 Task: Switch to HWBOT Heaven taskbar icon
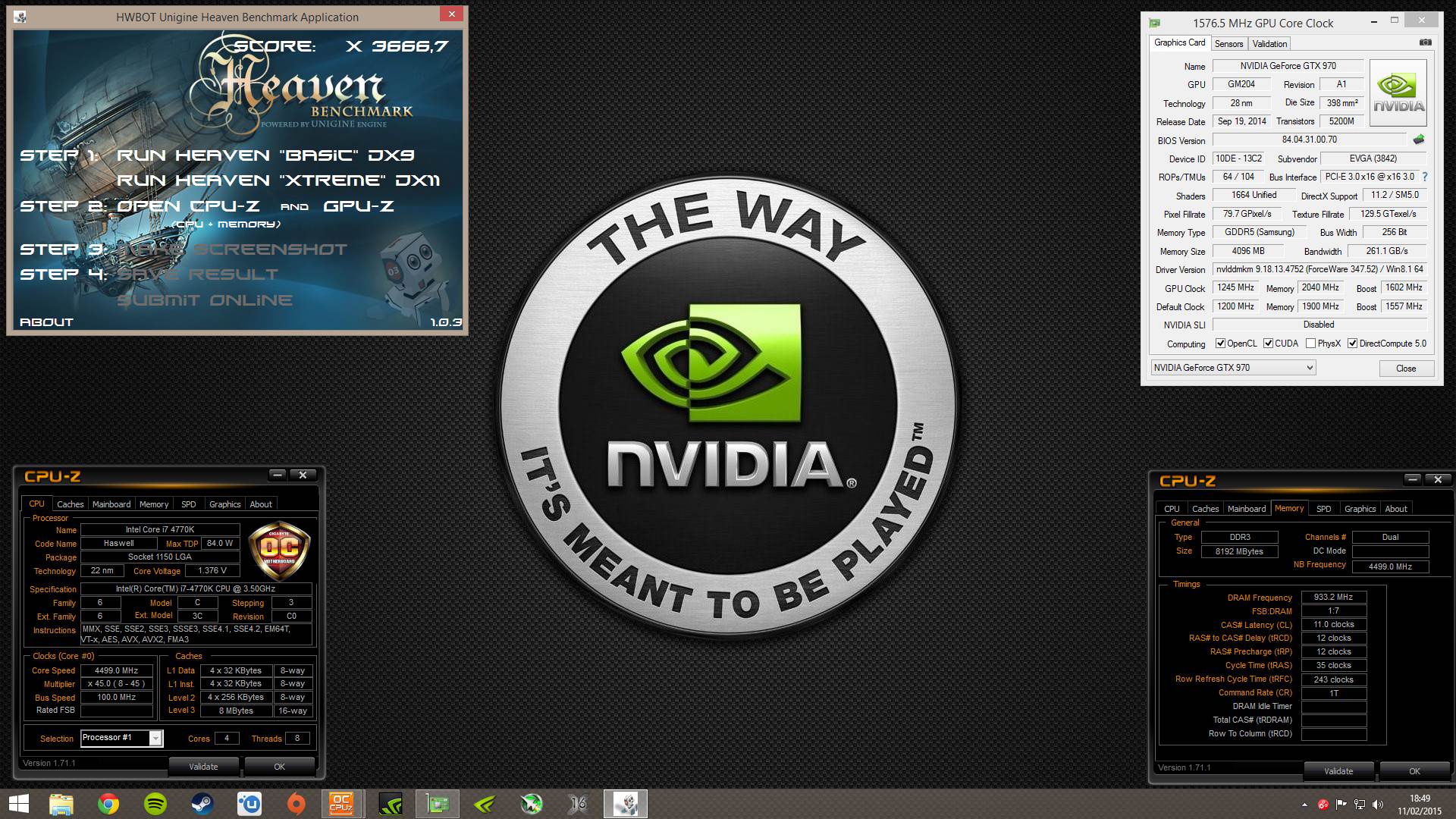tap(626, 804)
